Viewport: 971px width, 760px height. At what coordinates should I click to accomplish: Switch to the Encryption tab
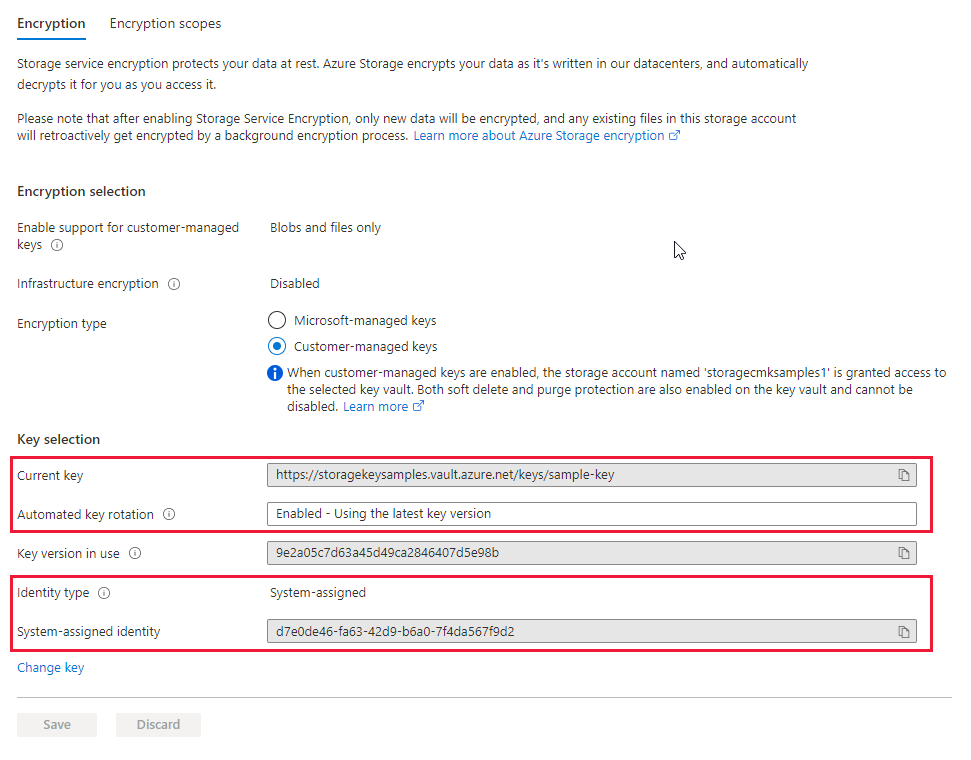pyautogui.click(x=51, y=23)
